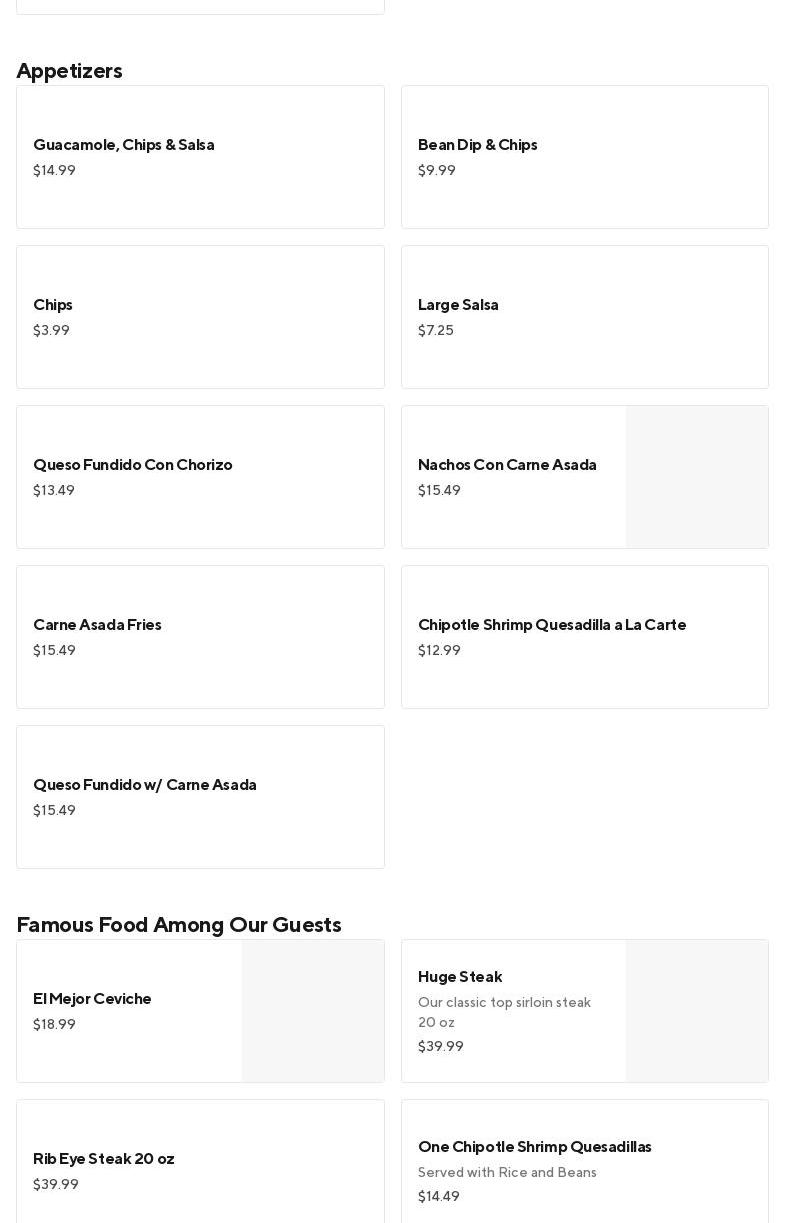Click Famous Food Among Our Guests heading
The width and height of the screenshot is (785, 1223).
179,925
